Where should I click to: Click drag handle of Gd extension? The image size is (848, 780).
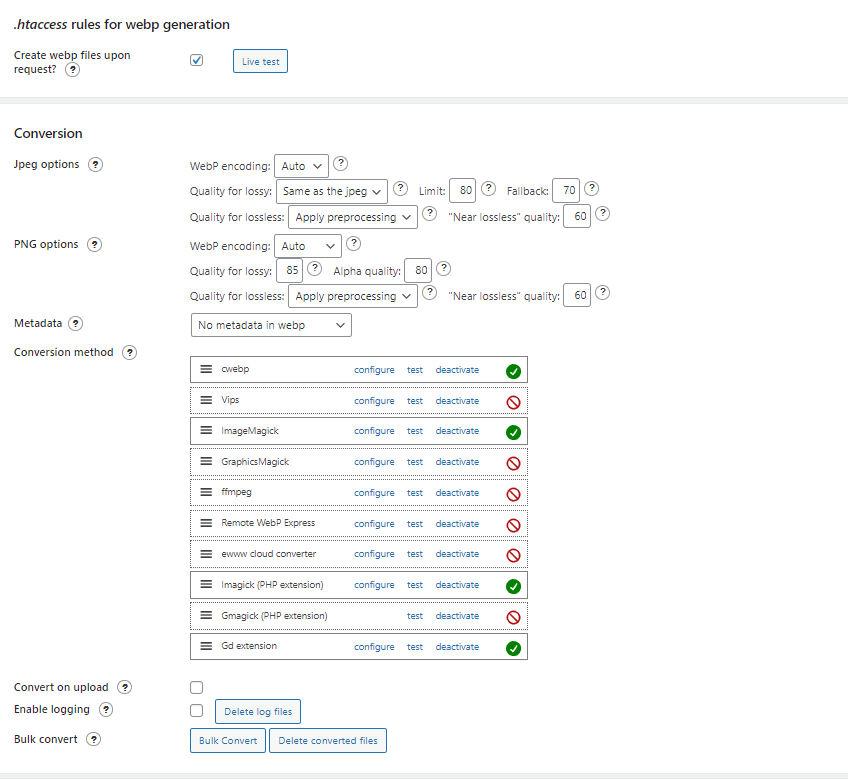click(x=206, y=646)
